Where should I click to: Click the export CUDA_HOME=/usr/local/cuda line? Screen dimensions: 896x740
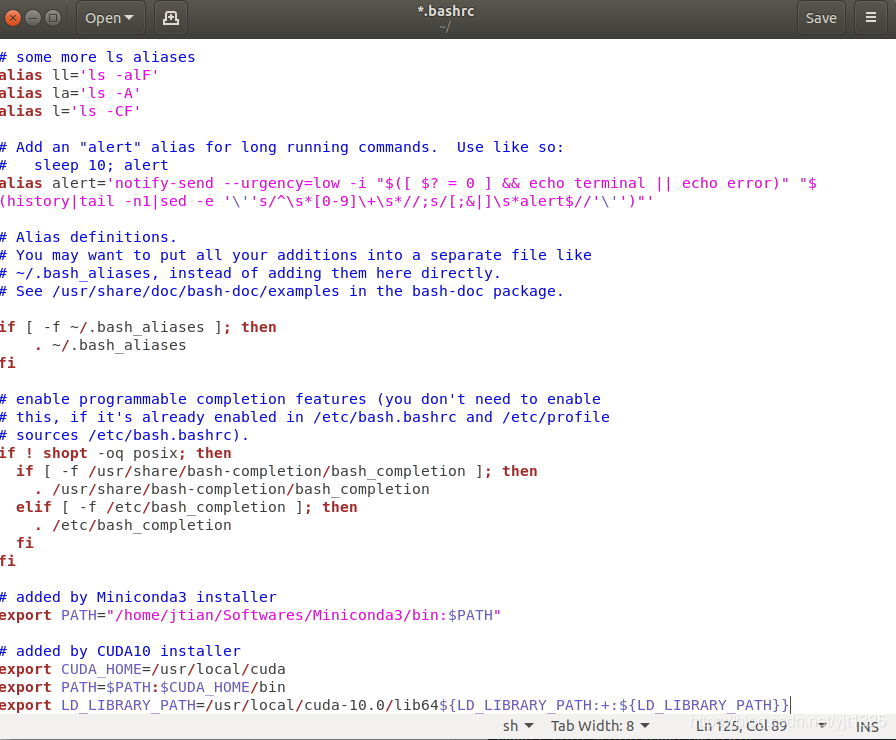point(143,669)
